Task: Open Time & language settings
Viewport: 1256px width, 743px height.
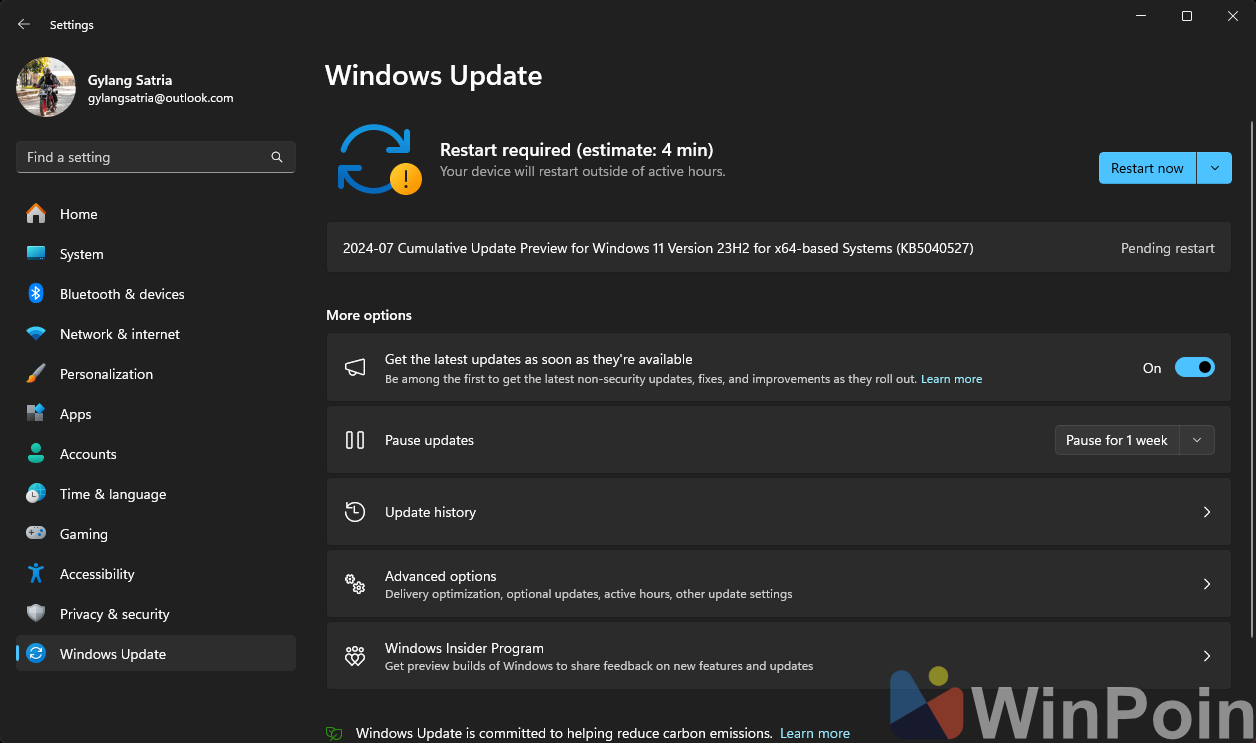Action: pyautogui.click(x=112, y=494)
